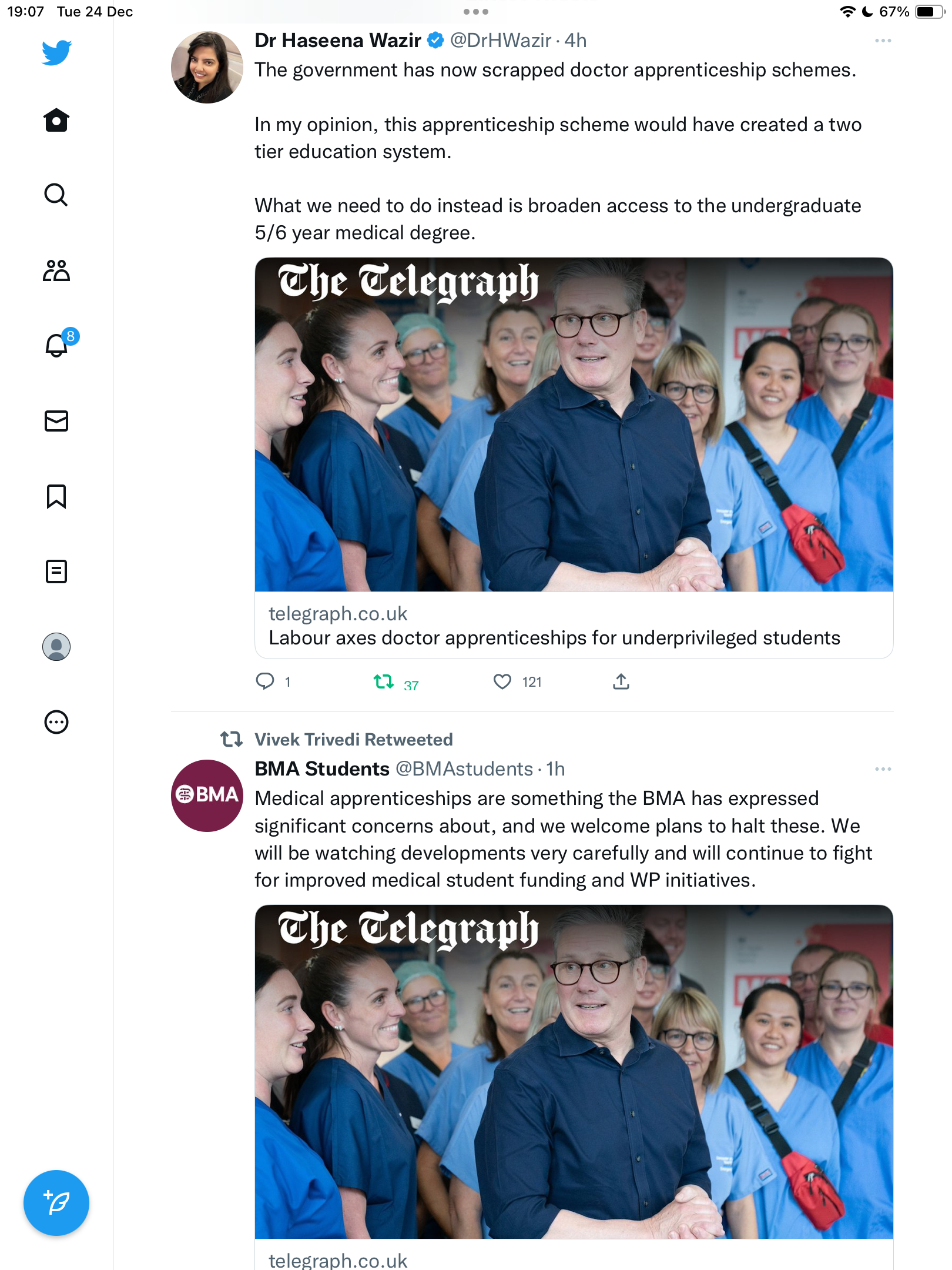This screenshot has width=952, height=1270.
Task: Open the @BMAstudents profile handle
Action: 464,769
